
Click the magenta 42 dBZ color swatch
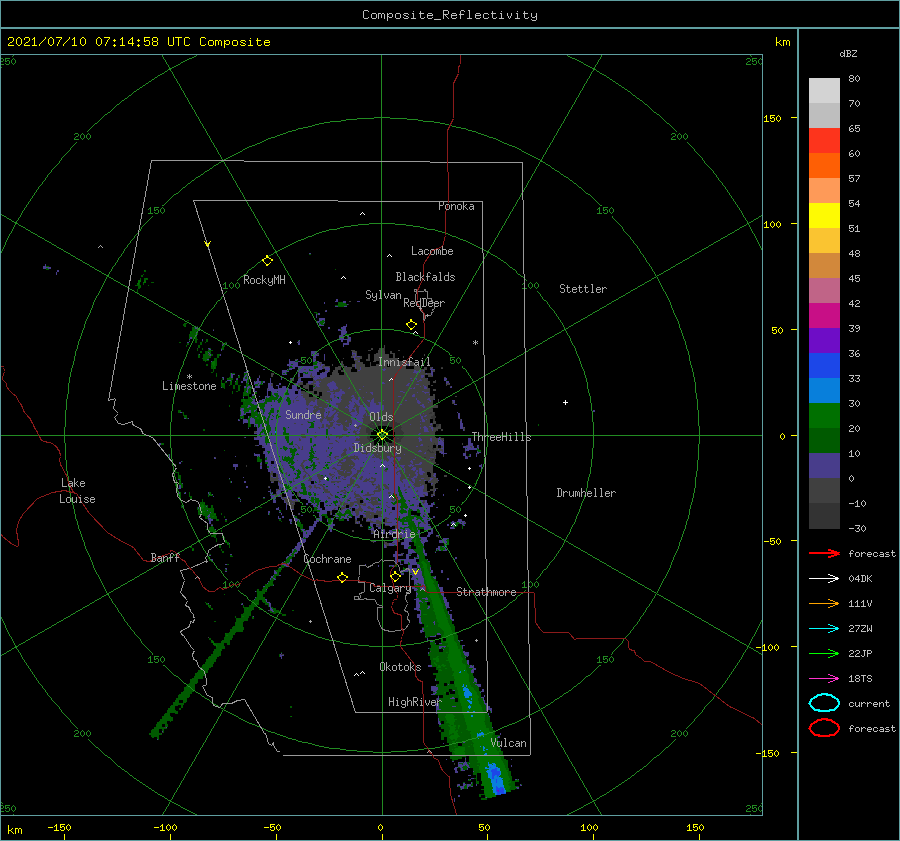pos(824,315)
